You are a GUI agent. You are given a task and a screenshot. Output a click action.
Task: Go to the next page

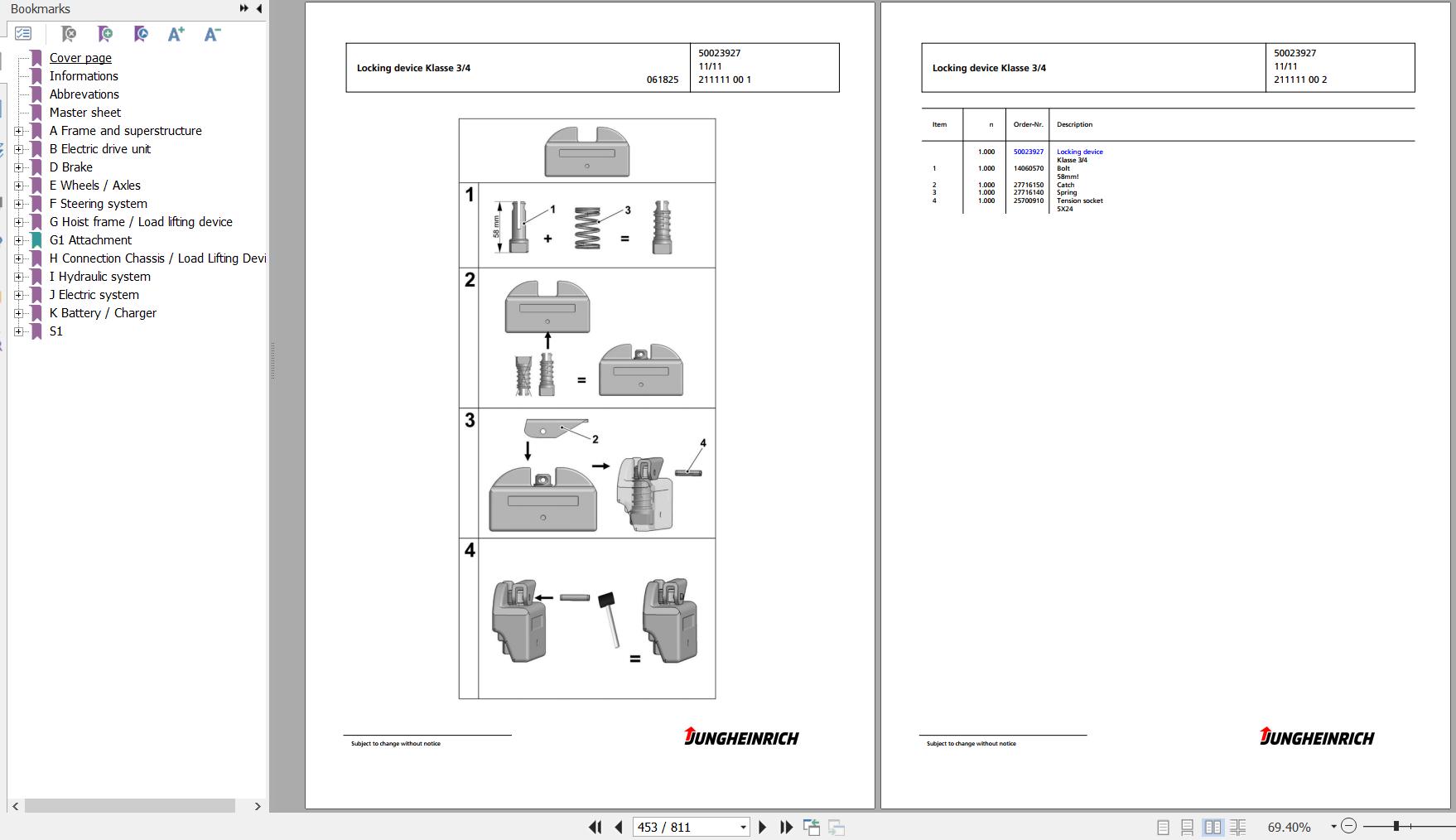763,827
